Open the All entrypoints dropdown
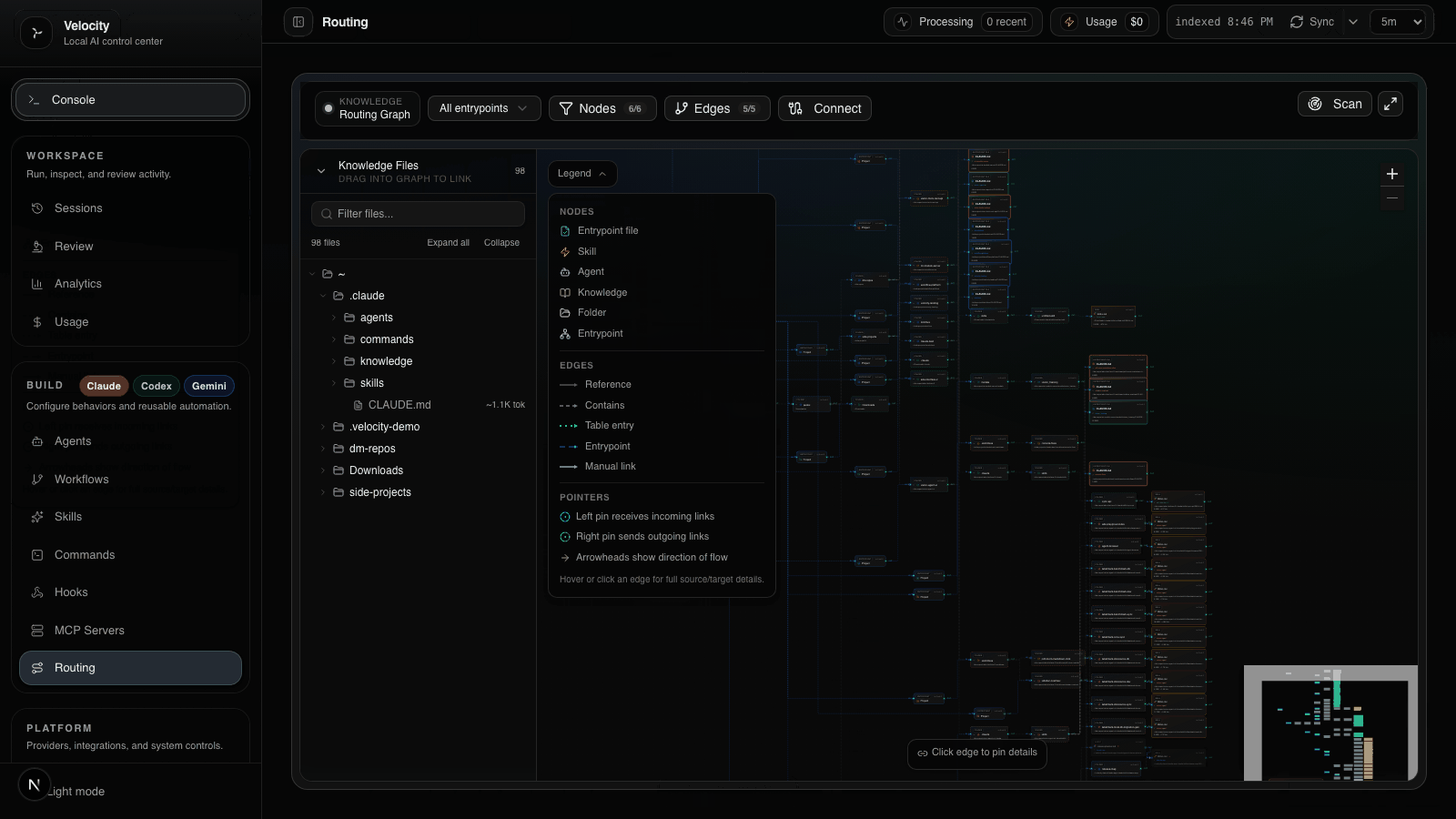The image size is (1456, 819). 483,107
